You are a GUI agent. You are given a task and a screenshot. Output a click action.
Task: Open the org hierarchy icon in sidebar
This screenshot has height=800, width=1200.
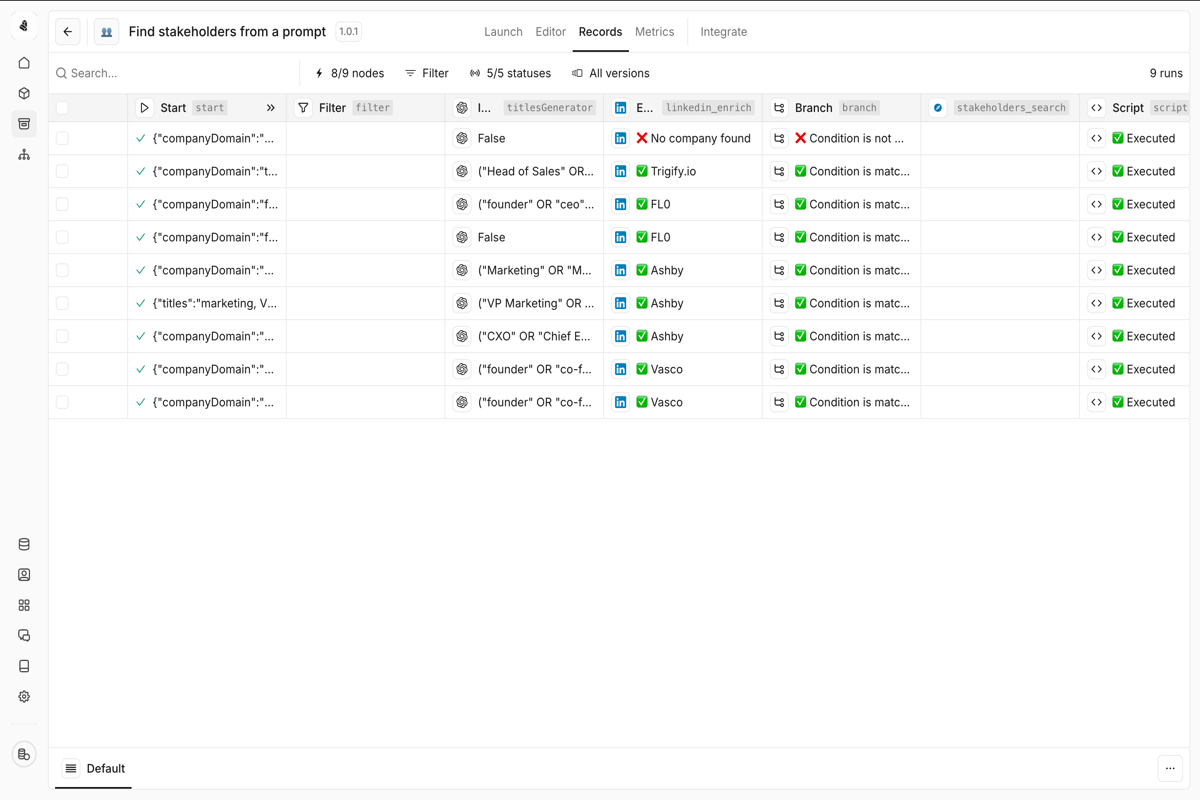click(24, 154)
